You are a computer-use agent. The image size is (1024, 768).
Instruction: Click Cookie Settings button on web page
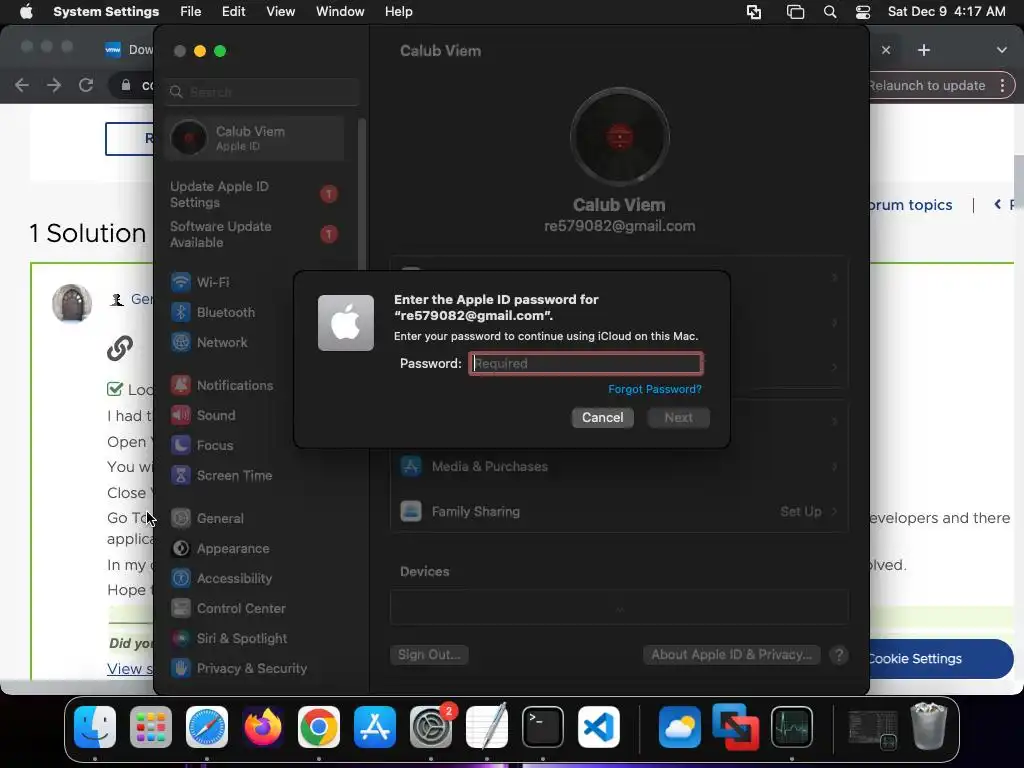pyautogui.click(x=940, y=659)
